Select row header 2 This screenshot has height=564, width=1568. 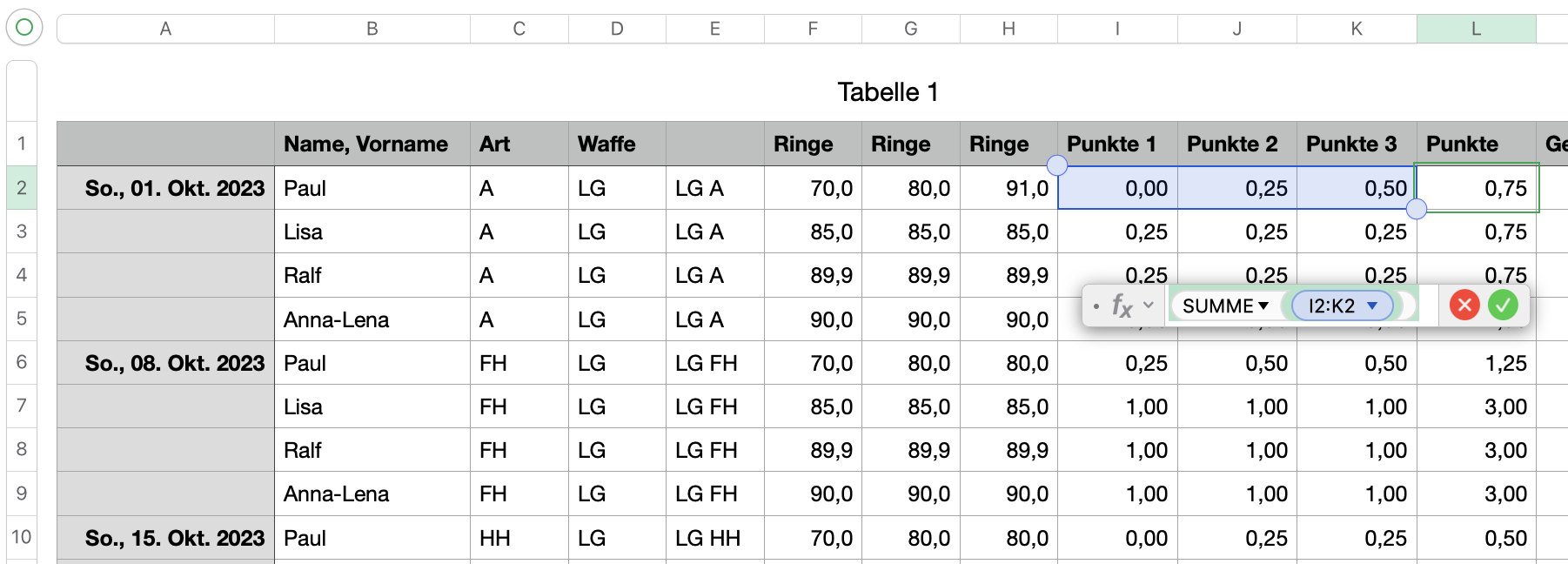coord(22,188)
